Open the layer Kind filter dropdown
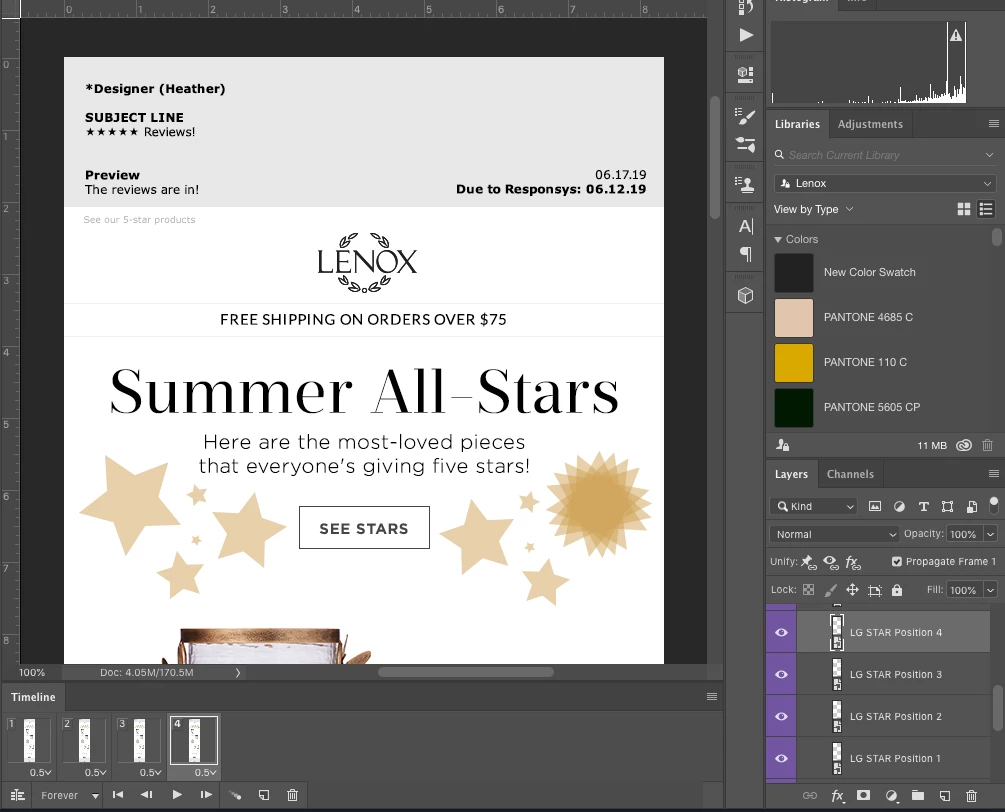 813,506
